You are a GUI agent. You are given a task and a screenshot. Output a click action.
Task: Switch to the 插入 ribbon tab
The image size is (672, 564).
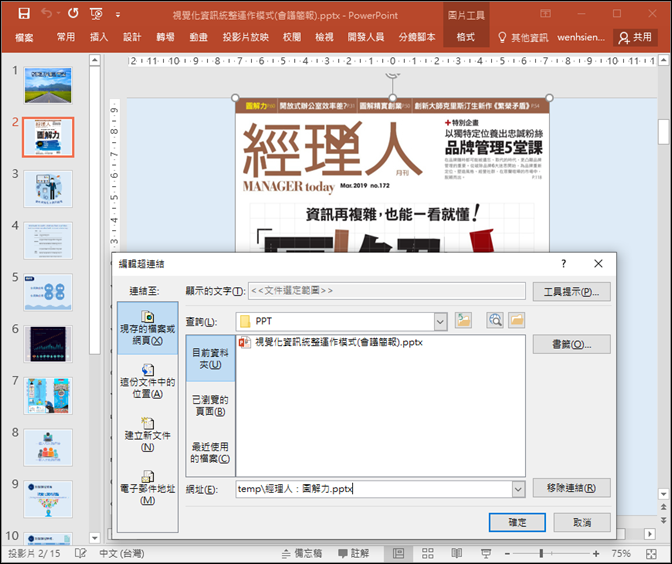coord(99,37)
